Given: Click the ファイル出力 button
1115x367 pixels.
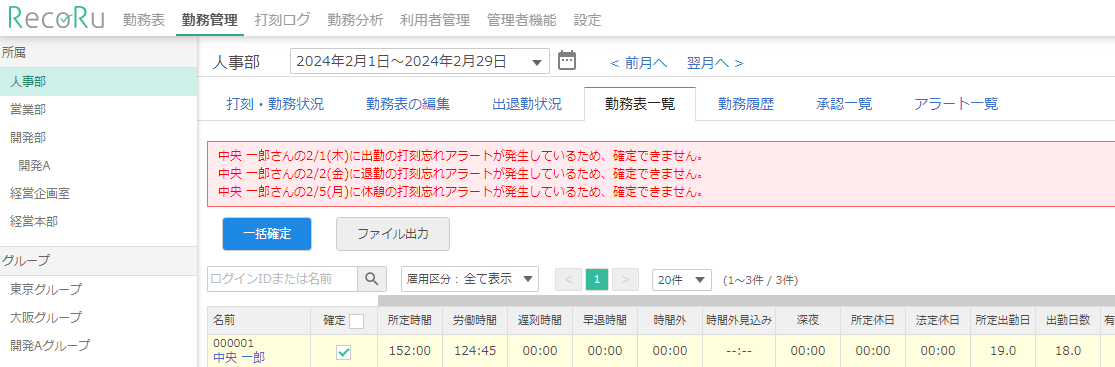Looking at the screenshot, I should (393, 234).
